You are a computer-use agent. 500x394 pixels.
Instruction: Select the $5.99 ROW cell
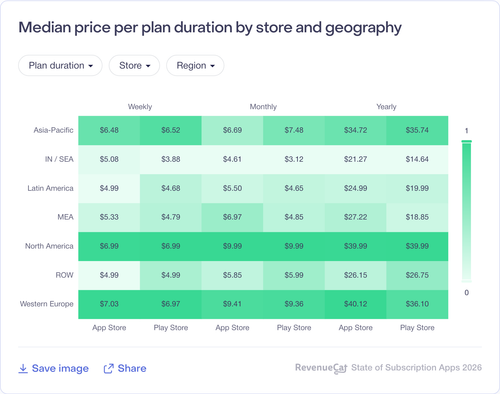tap(294, 275)
